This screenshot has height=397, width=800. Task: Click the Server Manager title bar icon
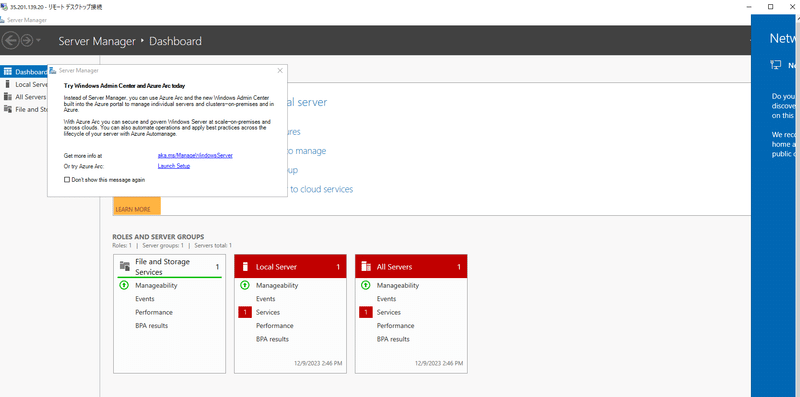coord(3,20)
